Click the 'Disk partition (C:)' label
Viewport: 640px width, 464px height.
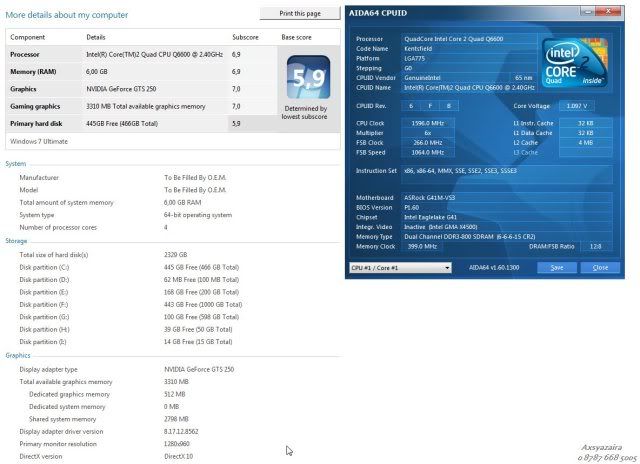(44, 267)
